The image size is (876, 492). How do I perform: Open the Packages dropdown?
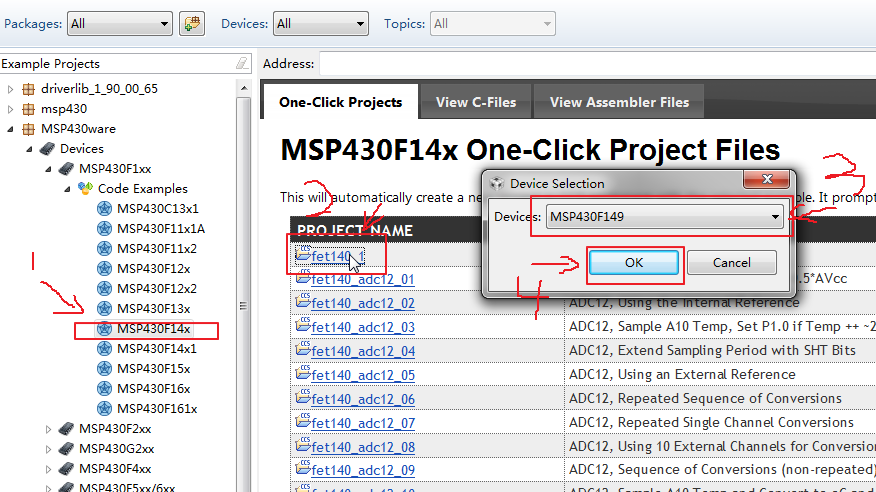tap(120, 24)
